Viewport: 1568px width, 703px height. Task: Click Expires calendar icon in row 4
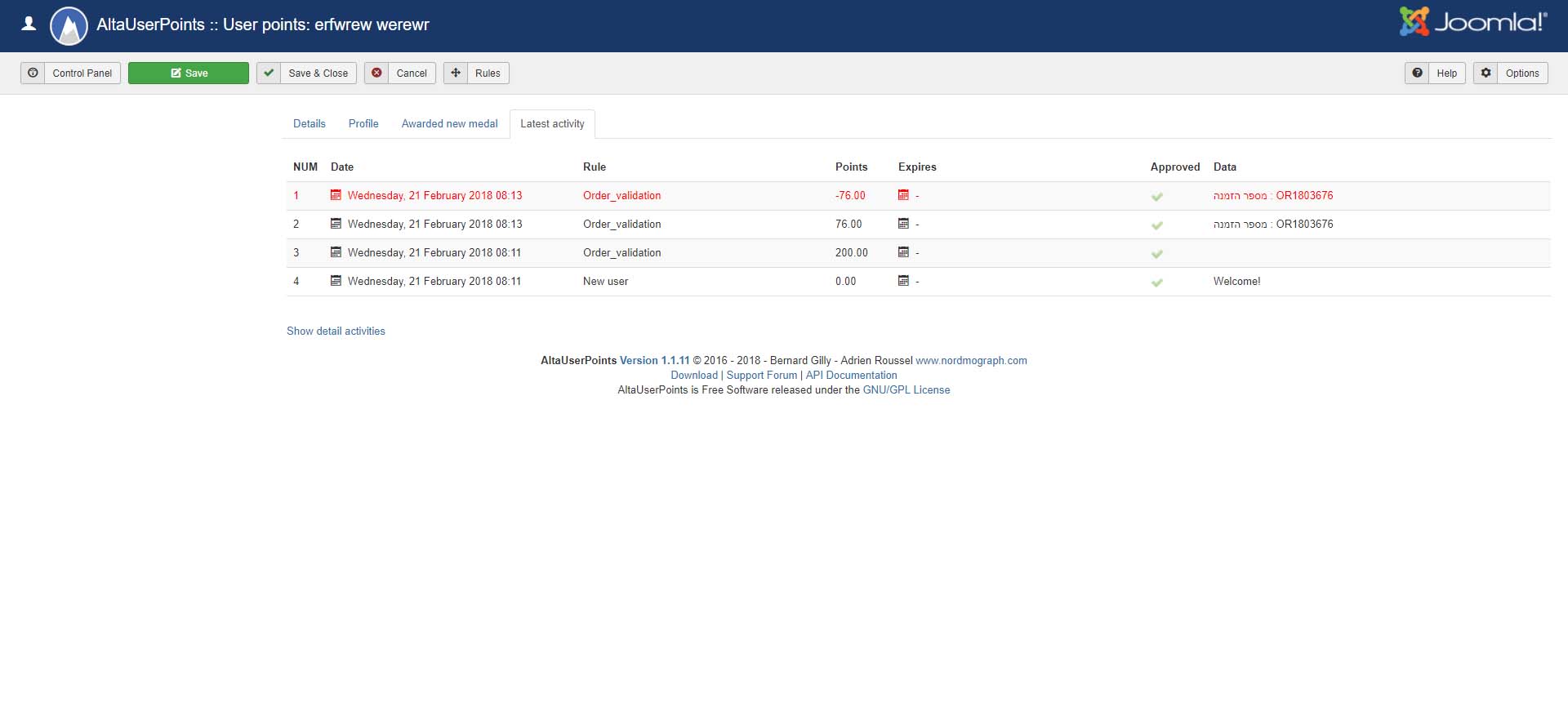click(903, 281)
